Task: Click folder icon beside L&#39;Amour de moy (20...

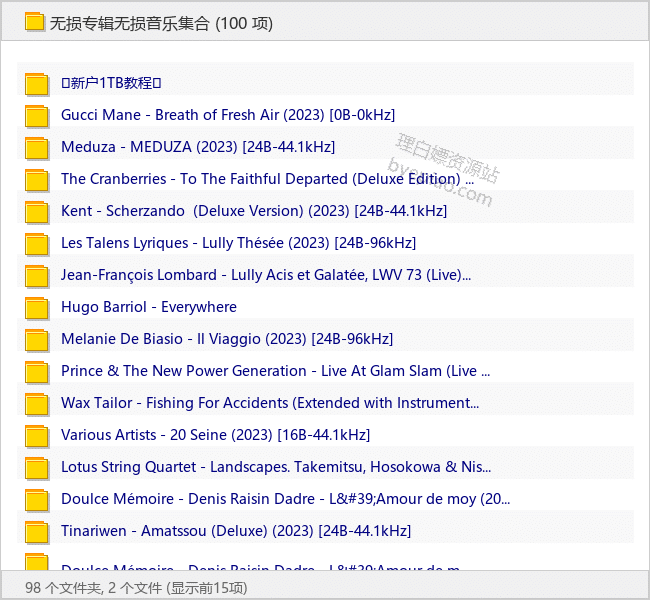Action: 37,500
